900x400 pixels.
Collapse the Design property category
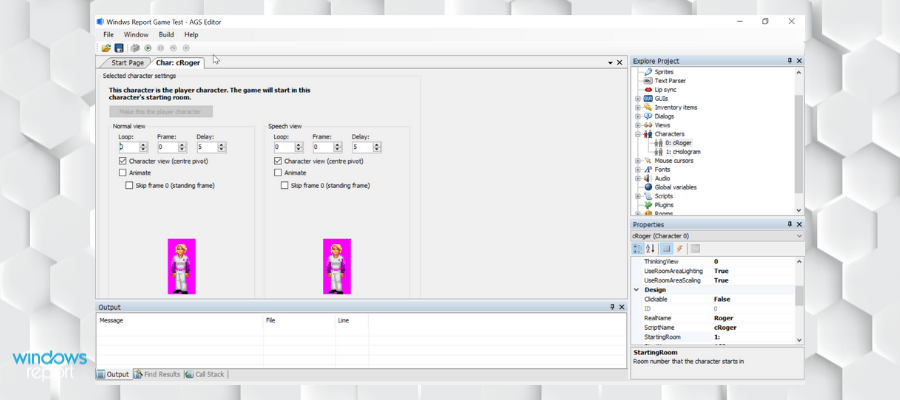[636, 290]
